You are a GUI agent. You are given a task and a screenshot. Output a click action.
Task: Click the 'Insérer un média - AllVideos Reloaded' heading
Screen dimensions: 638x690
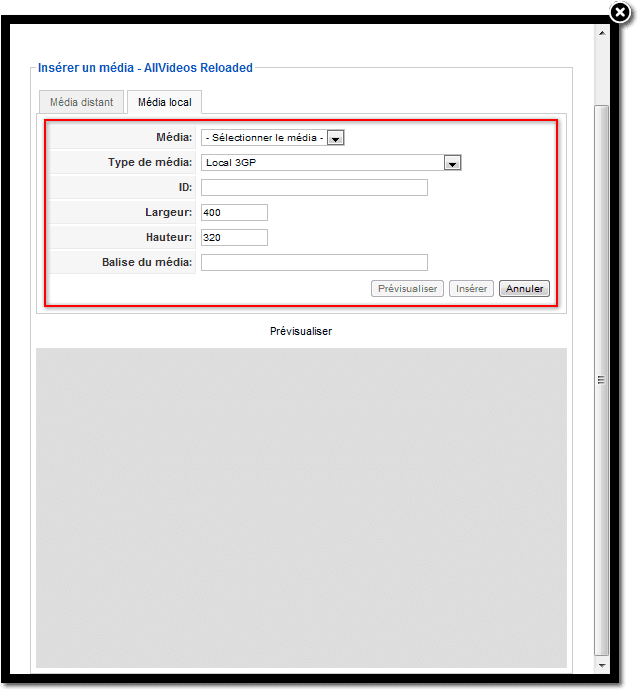point(145,68)
